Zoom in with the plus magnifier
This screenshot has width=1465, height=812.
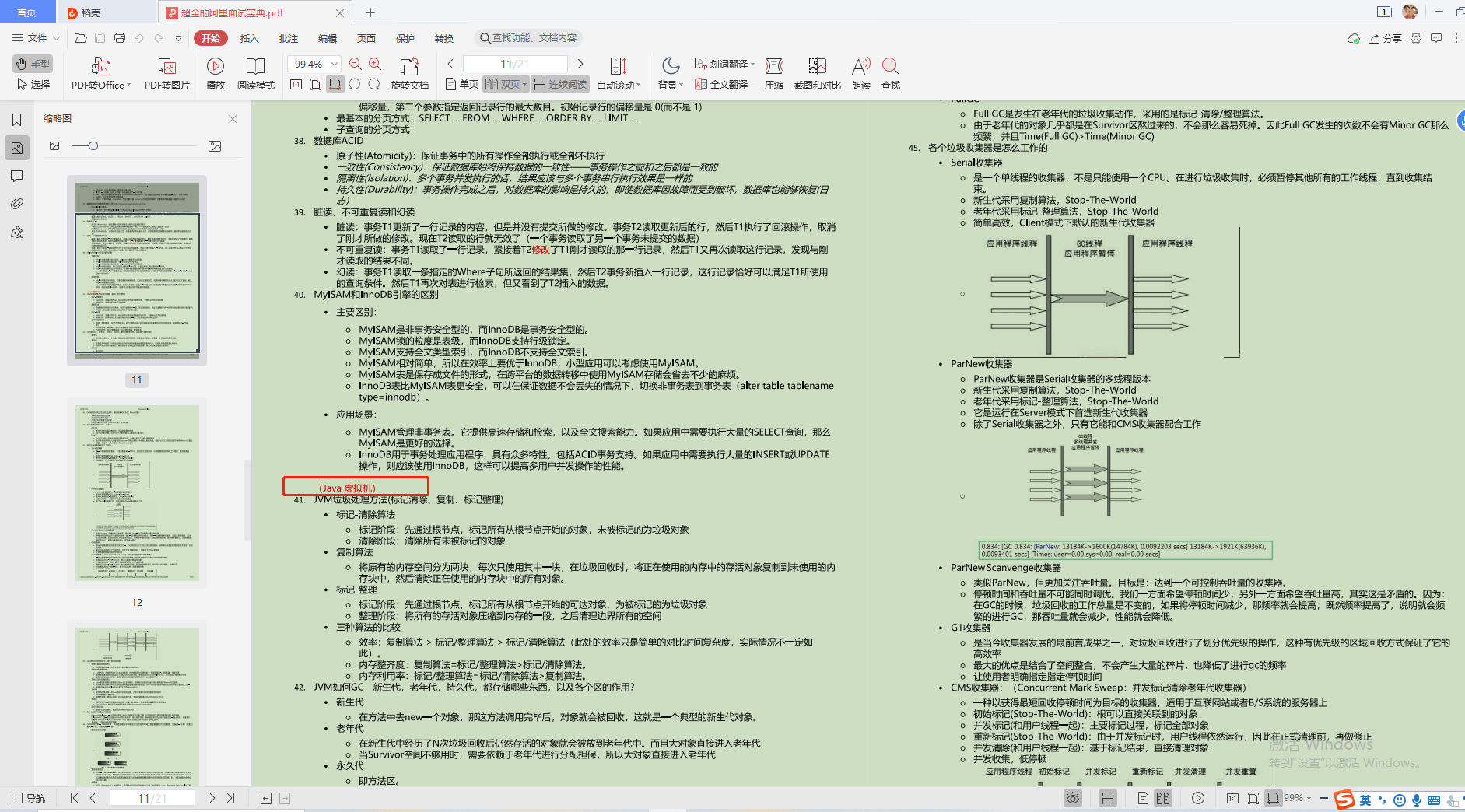pos(375,64)
